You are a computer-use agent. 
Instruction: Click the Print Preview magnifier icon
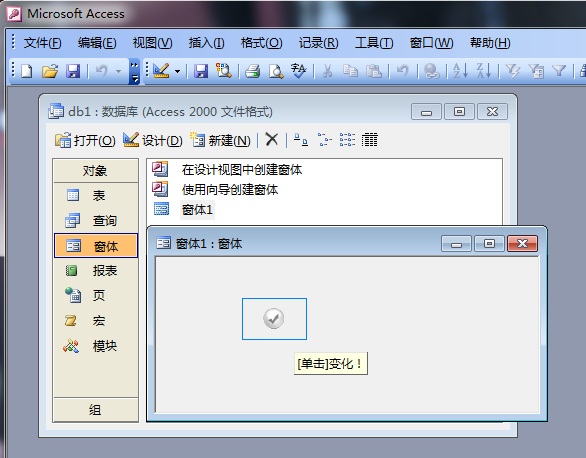pos(276,70)
